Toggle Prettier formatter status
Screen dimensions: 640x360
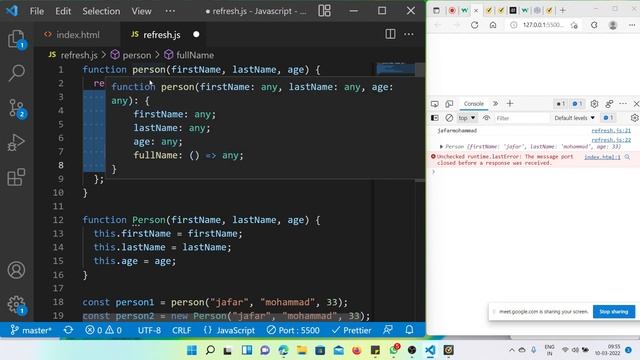[351, 330]
